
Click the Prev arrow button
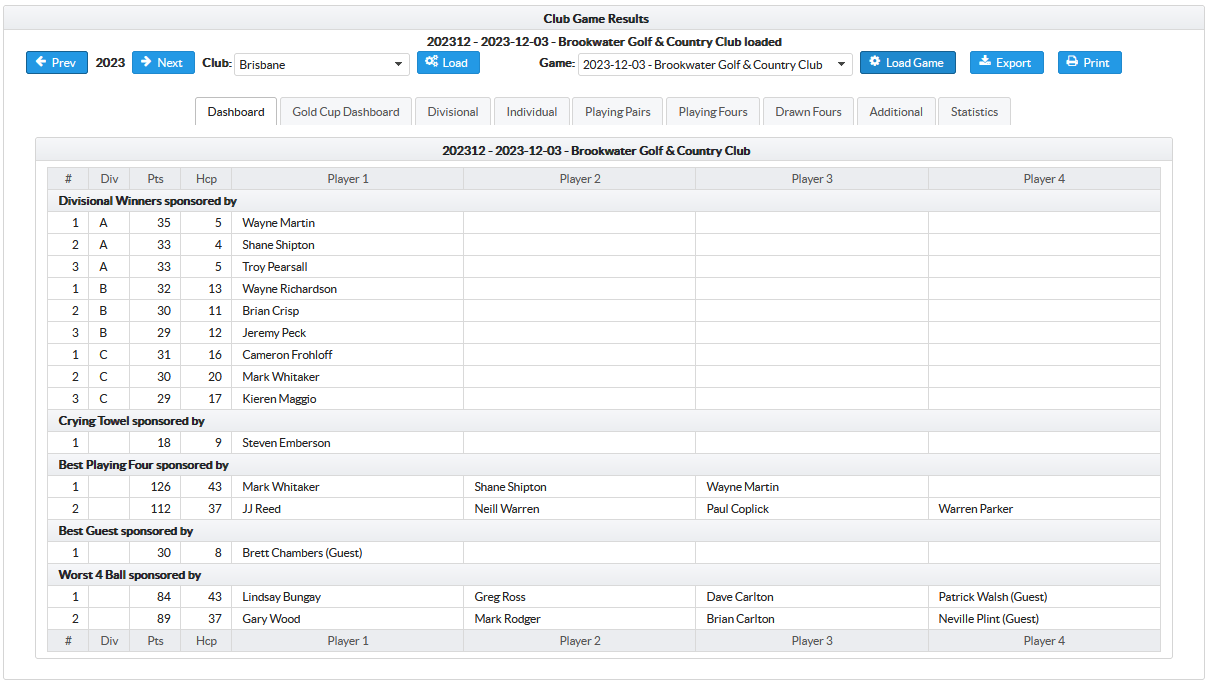57,63
